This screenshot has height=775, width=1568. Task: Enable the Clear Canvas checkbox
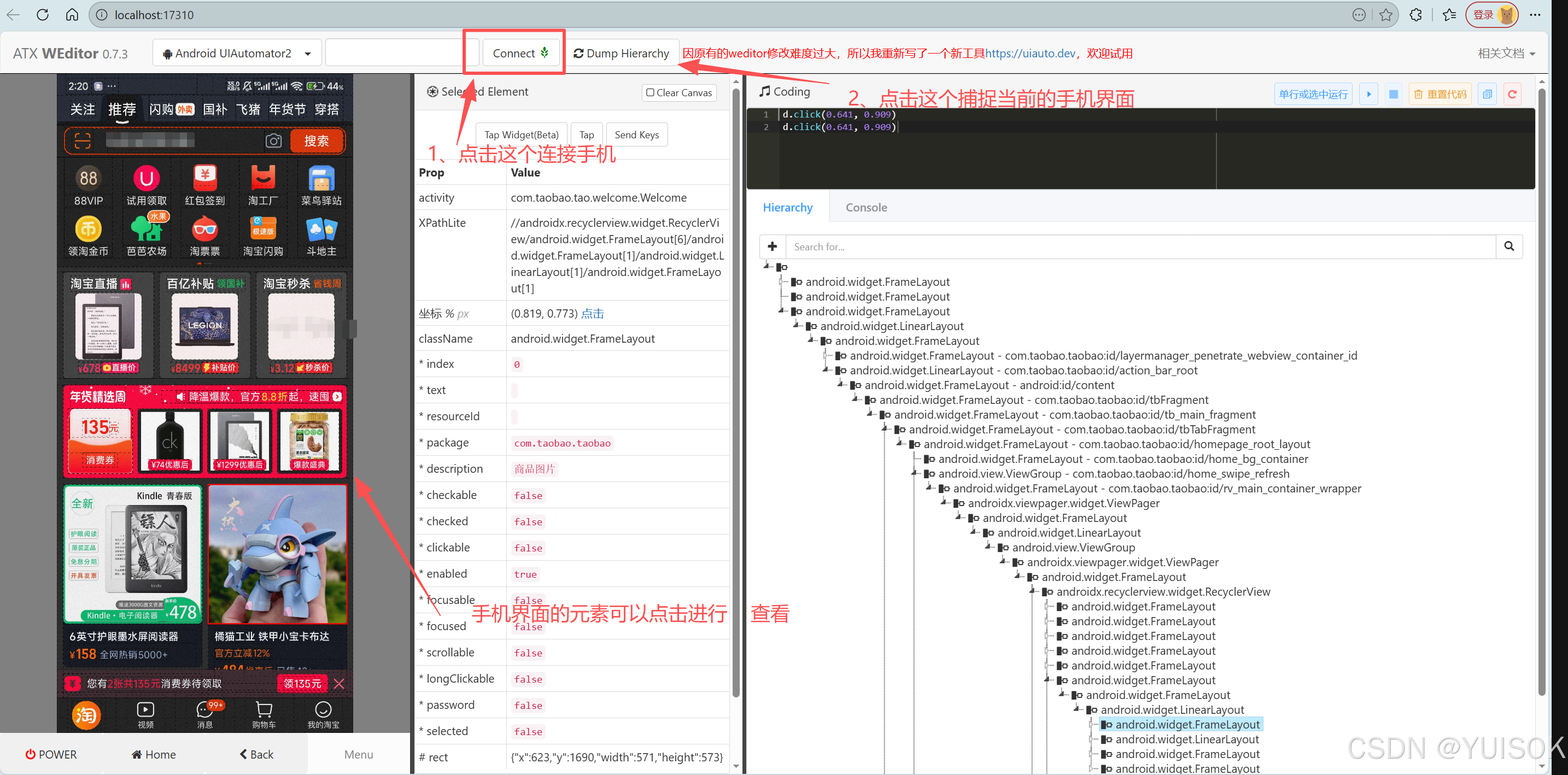[650, 92]
